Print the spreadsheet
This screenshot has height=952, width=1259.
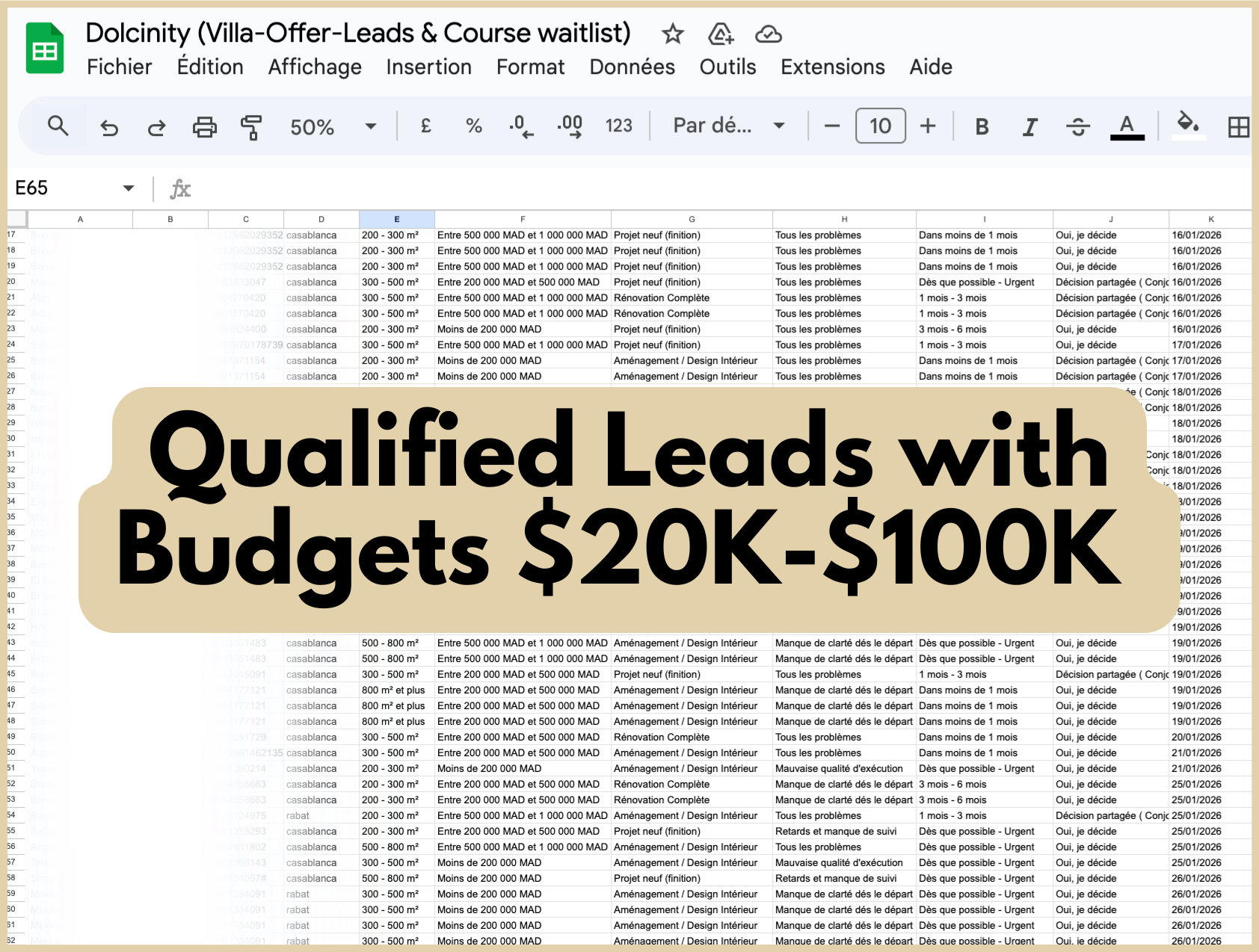[204, 127]
